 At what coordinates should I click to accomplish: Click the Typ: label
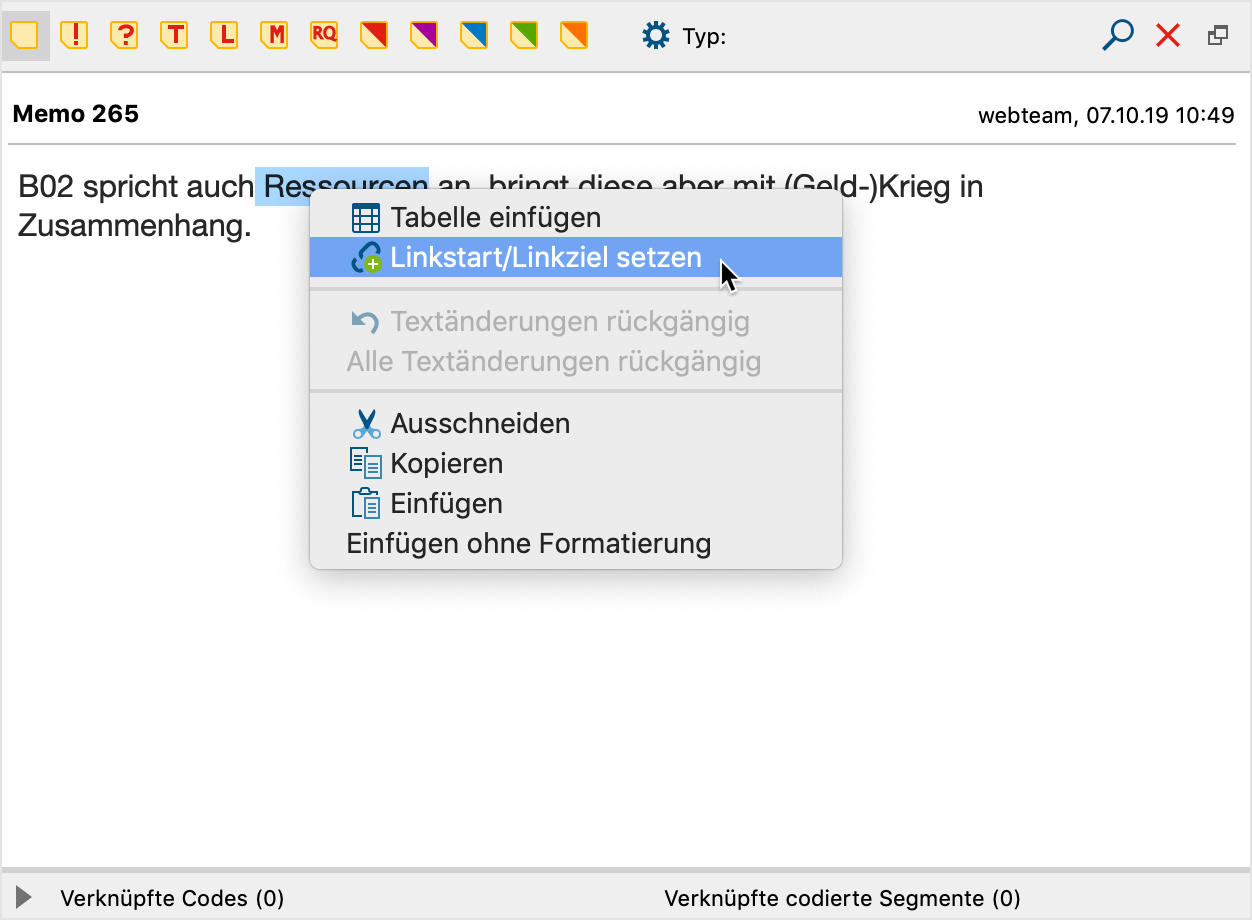click(704, 37)
